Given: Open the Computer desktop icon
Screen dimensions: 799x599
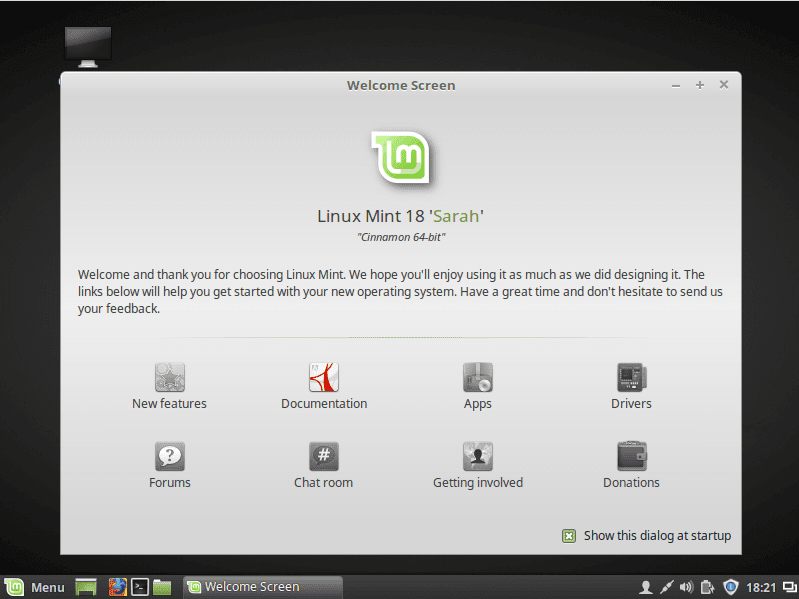Looking at the screenshot, I should point(88,47).
